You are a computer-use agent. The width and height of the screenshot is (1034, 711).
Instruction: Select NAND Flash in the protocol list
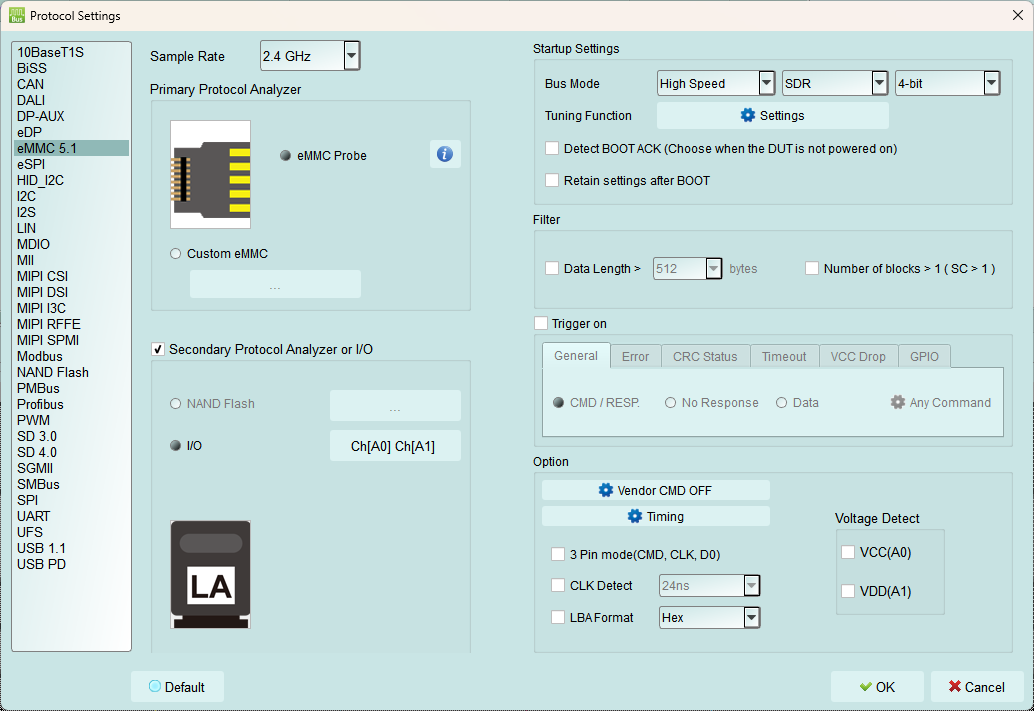click(x=71, y=372)
